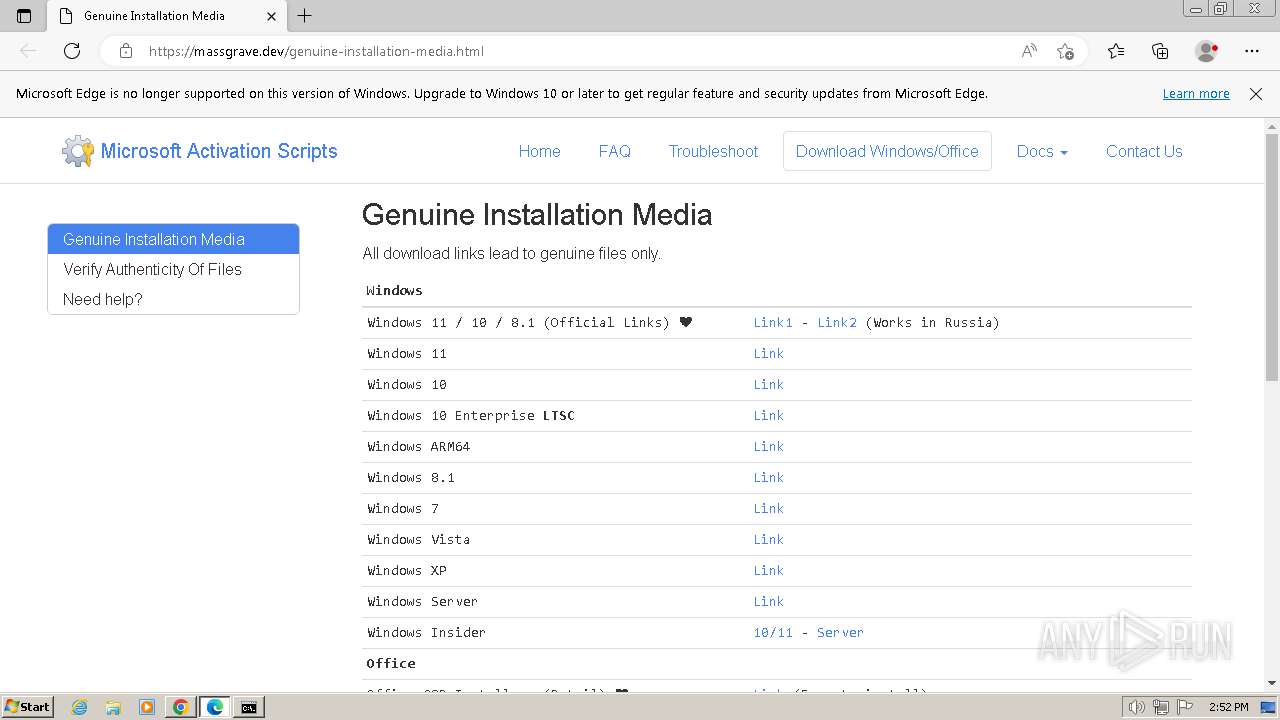This screenshot has width=1280, height=720.
Task: Click the Windows Insider 10/11 link
Action: [x=773, y=632]
